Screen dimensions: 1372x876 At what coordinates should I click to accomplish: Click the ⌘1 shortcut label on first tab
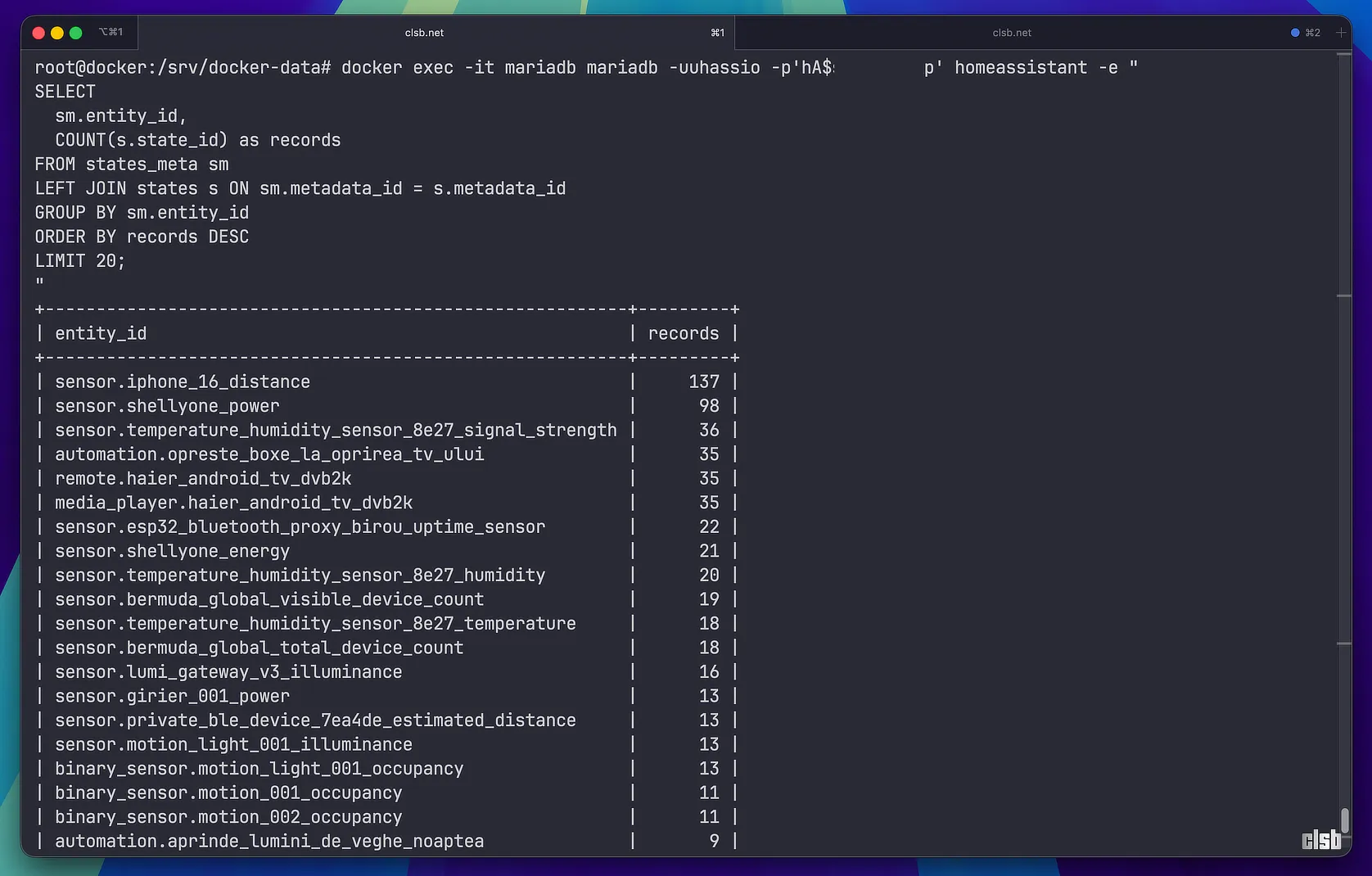717,33
